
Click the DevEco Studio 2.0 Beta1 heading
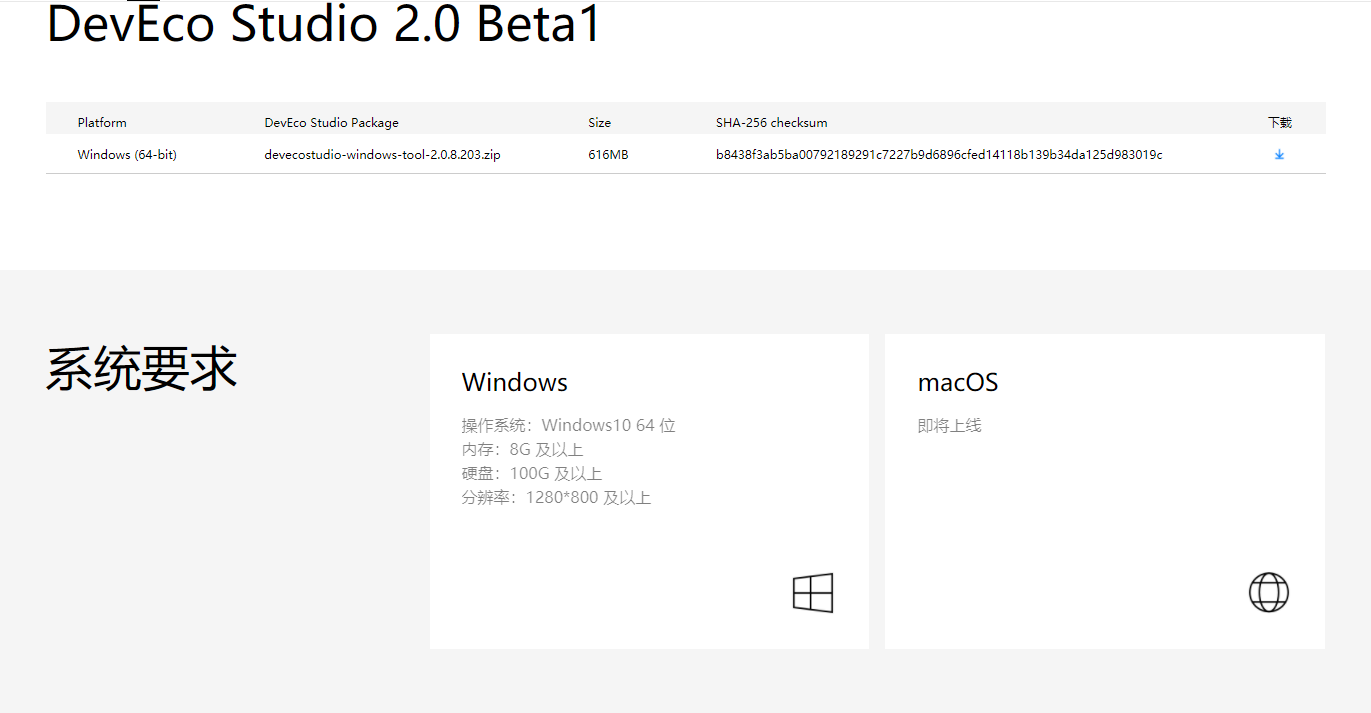[x=324, y=24]
